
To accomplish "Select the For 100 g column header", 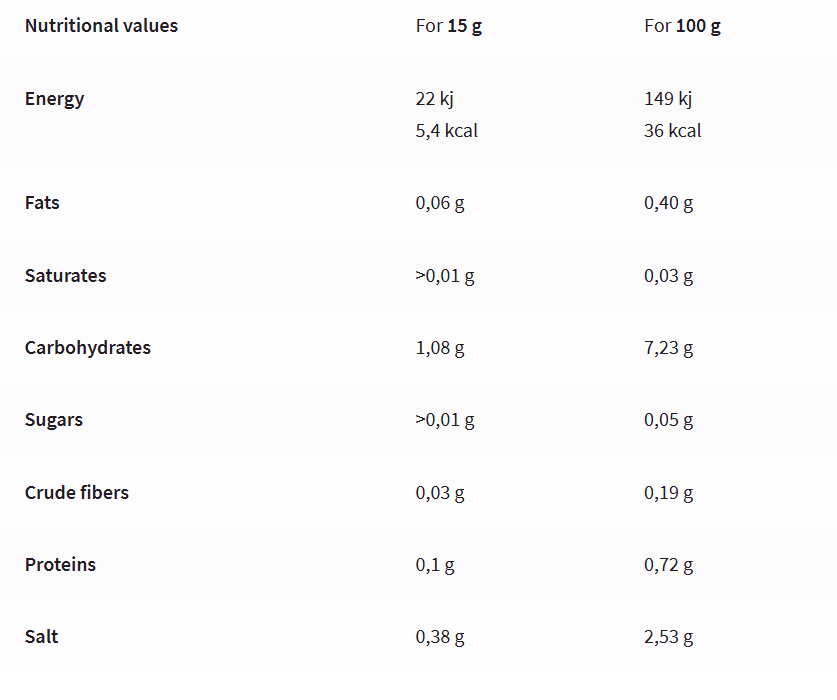I will (x=682, y=27).
